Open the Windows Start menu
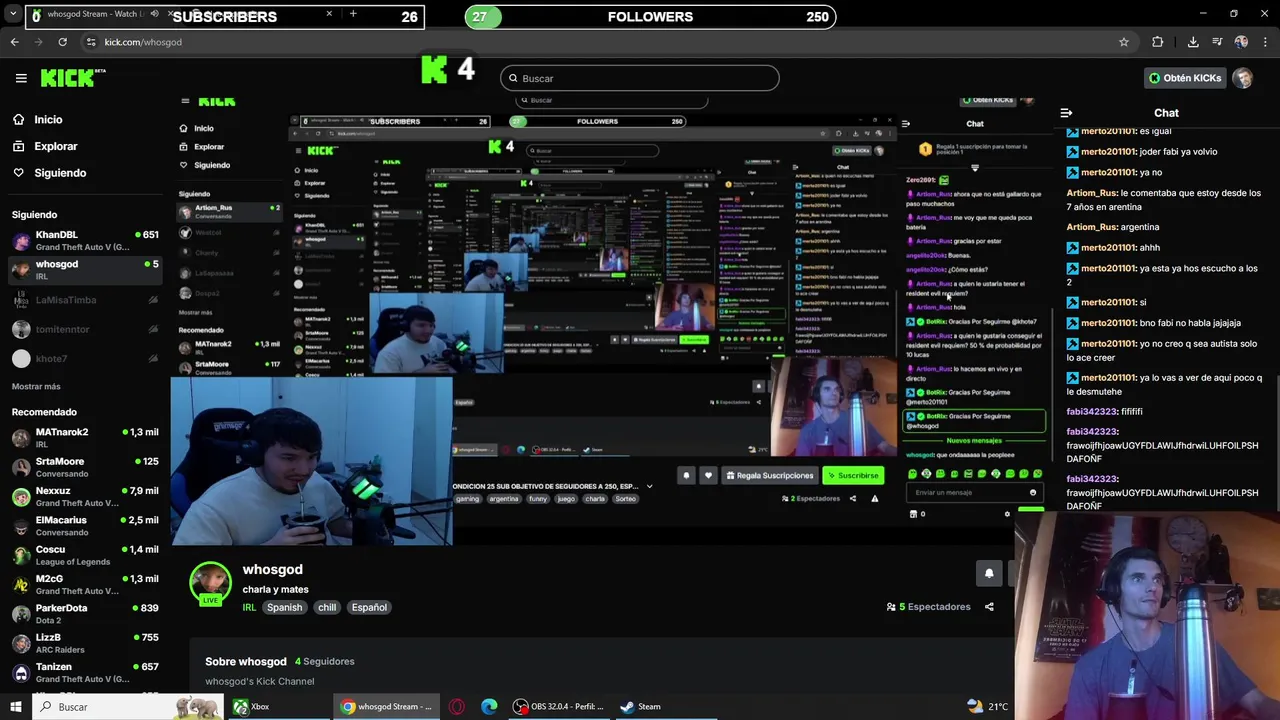Viewport: 1280px width, 720px height. [x=16, y=706]
